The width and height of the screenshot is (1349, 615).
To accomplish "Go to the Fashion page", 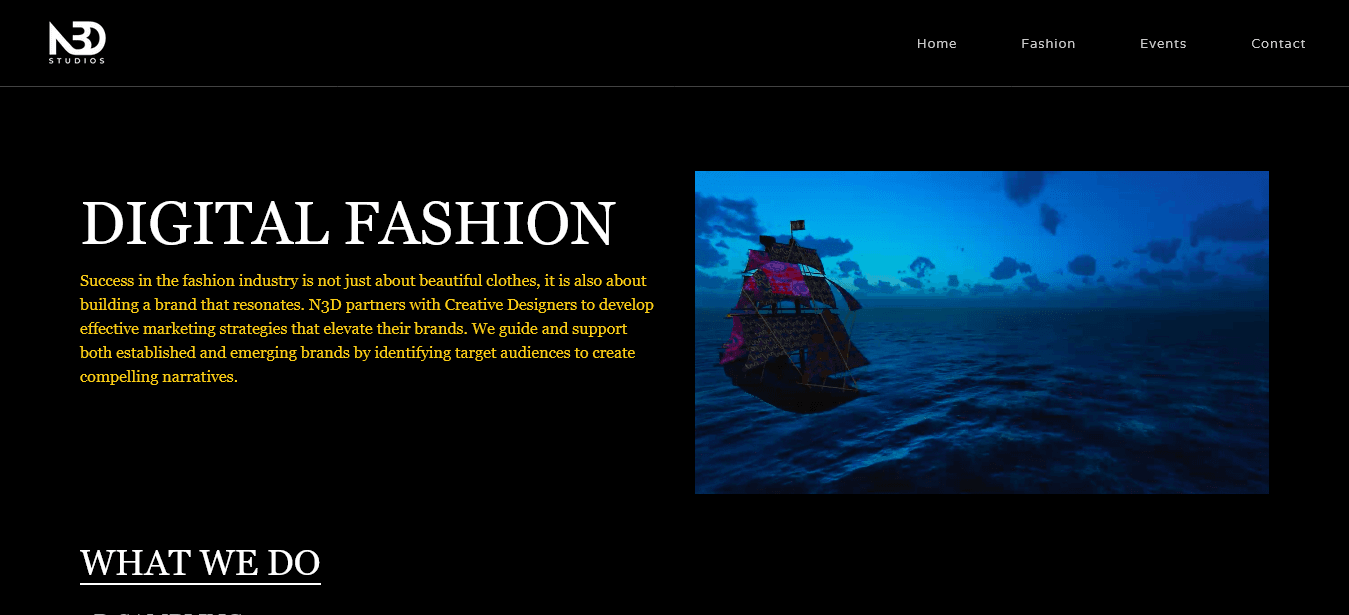I will [1048, 43].
